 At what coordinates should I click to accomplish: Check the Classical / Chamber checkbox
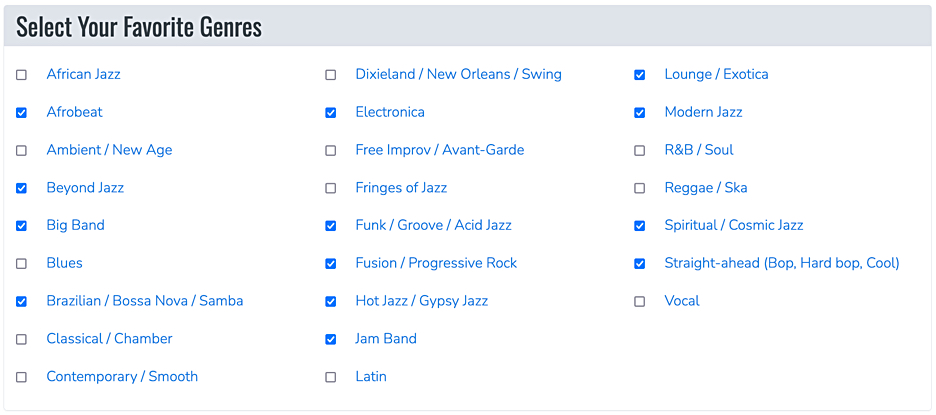(x=21, y=339)
